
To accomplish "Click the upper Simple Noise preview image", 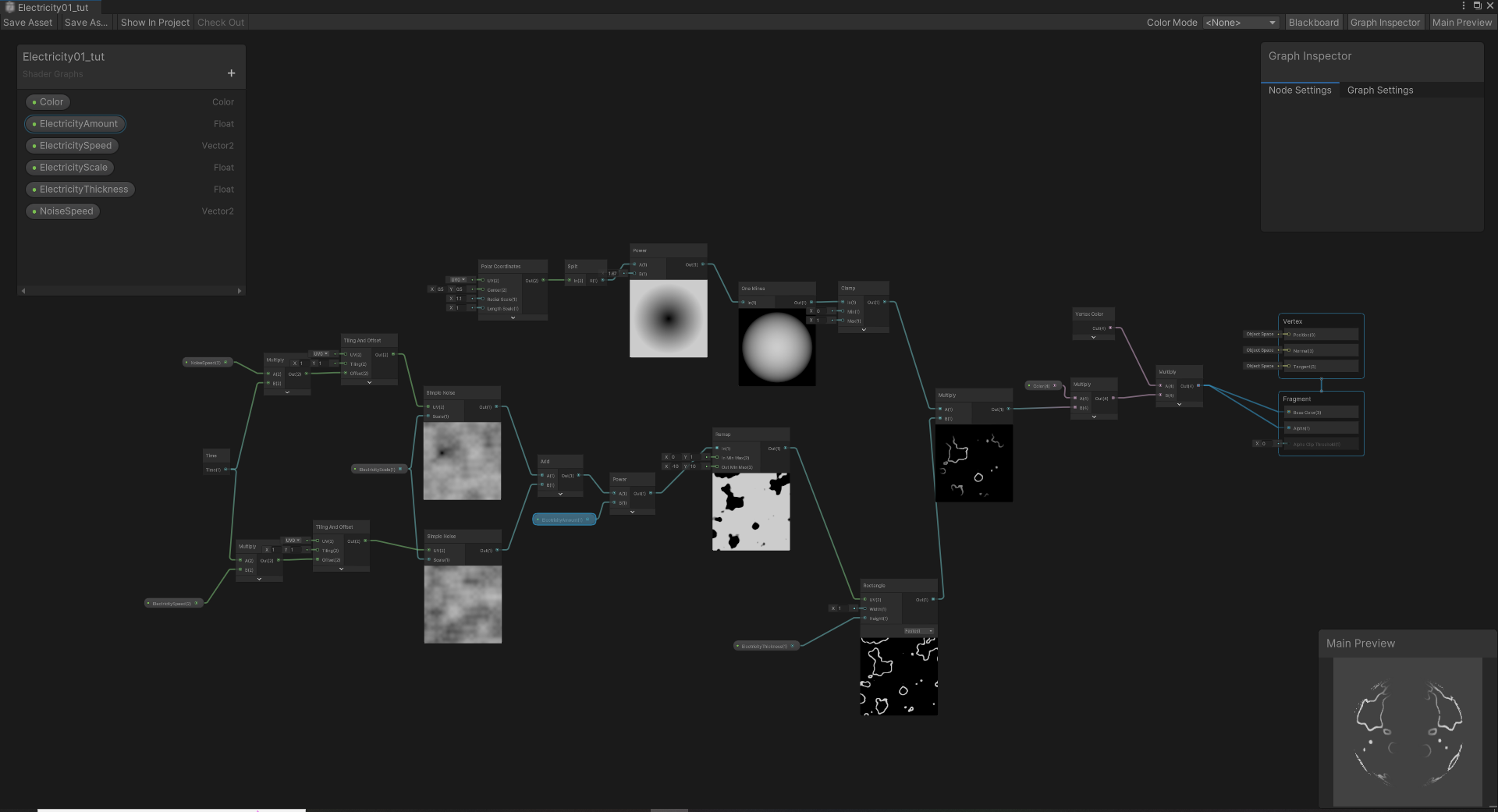I will click(462, 461).
